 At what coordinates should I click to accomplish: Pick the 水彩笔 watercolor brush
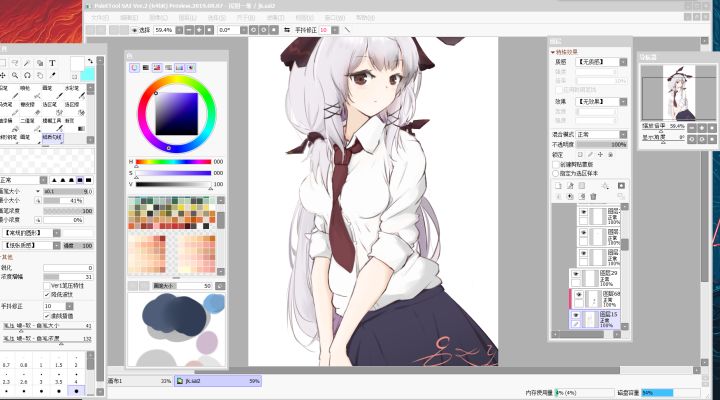tap(73, 91)
